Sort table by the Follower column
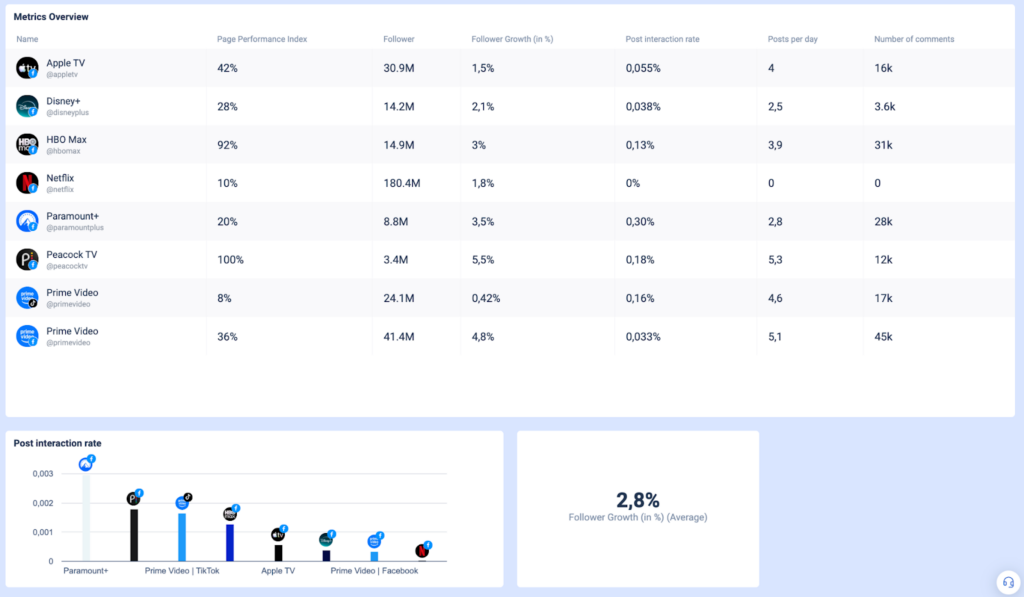 coord(398,39)
